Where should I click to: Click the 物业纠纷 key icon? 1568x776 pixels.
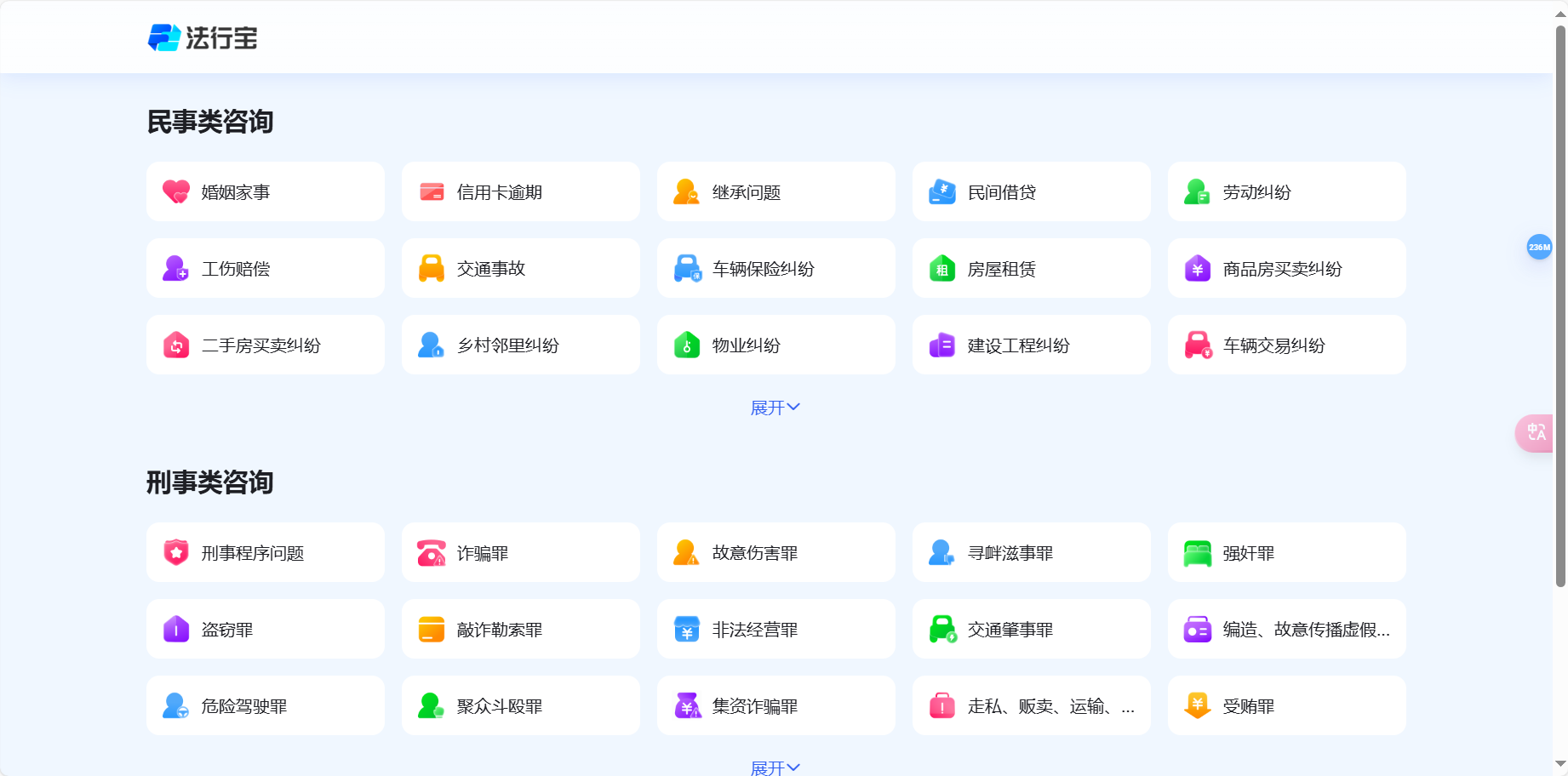pyautogui.click(x=686, y=345)
